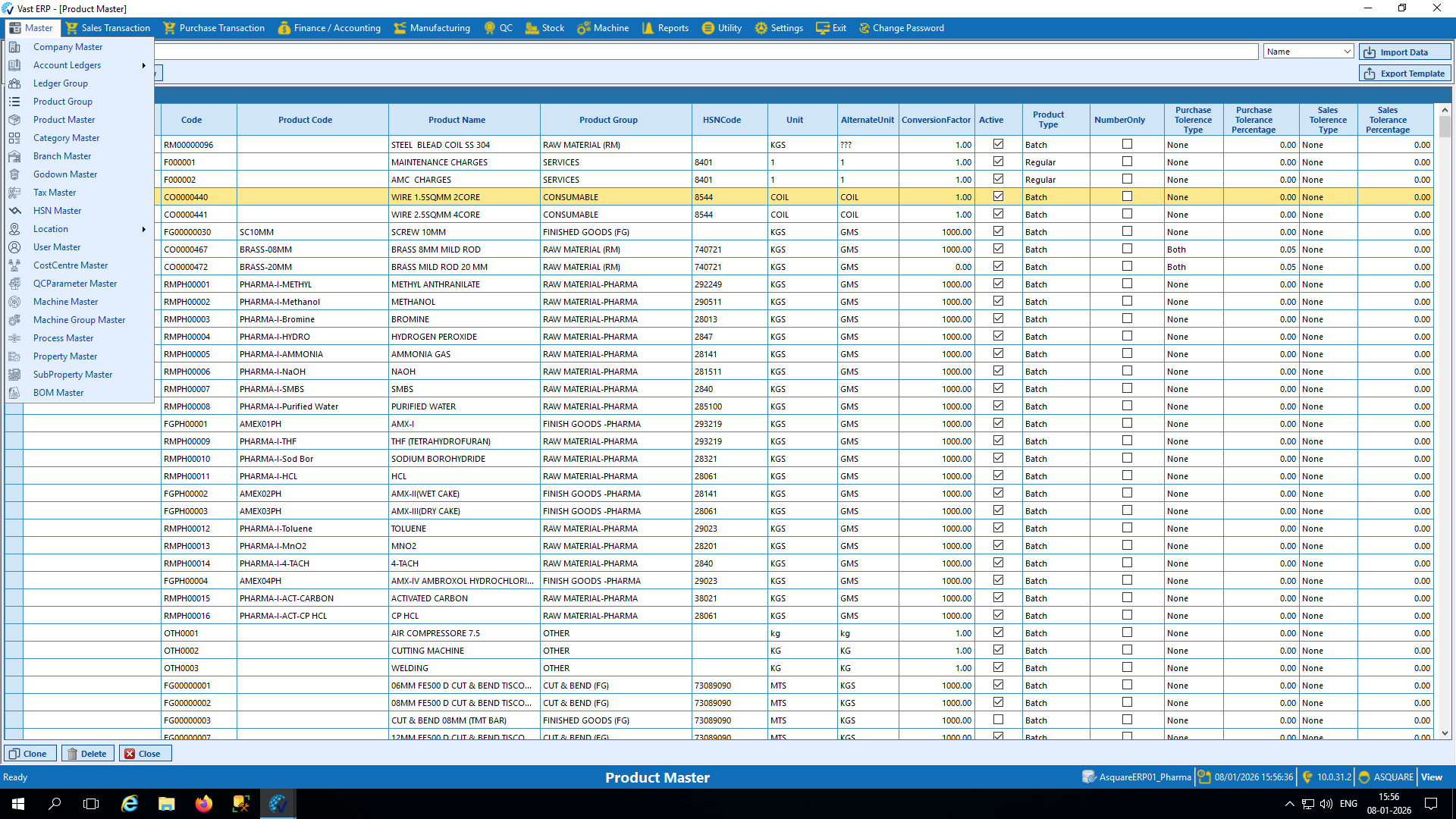Expand the Location submenu arrow

tap(143, 229)
